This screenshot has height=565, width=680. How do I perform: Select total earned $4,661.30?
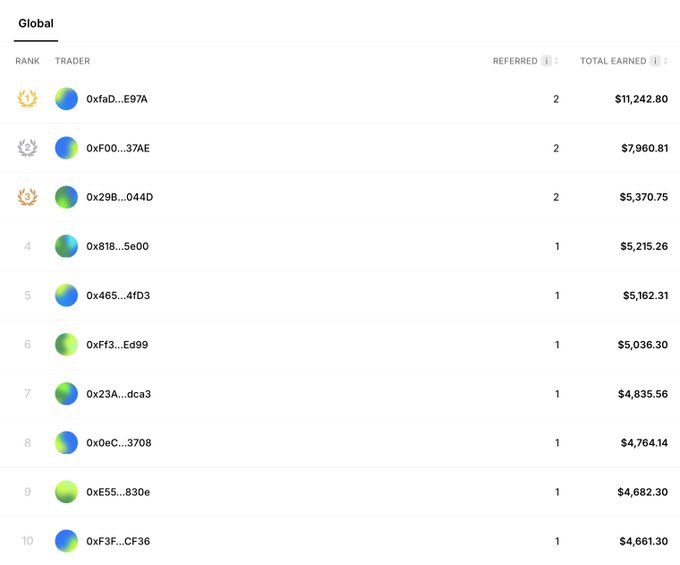coord(644,541)
